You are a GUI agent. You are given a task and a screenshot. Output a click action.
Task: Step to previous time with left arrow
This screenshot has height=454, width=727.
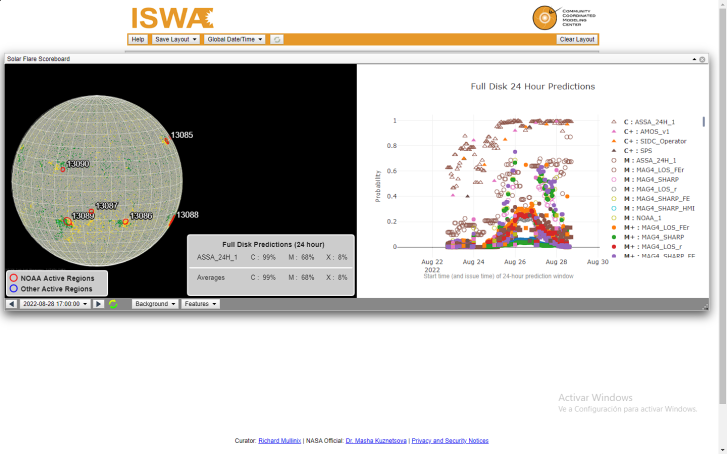click(11, 304)
